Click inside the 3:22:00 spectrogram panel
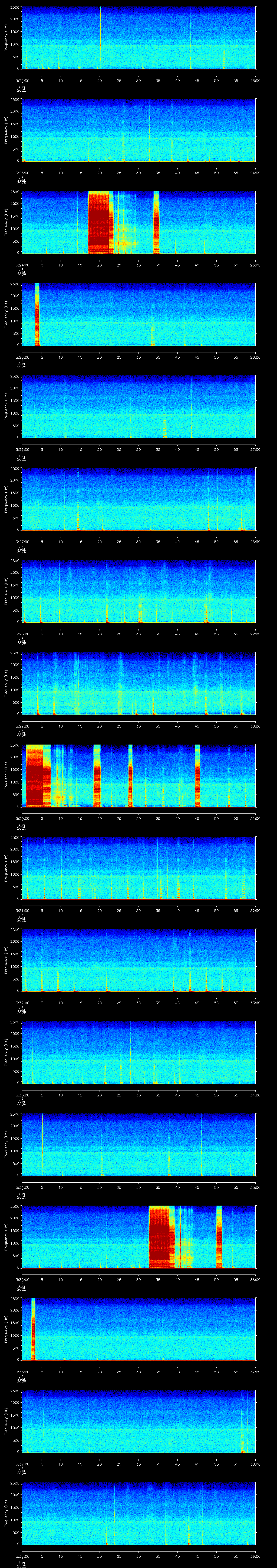 [138, 38]
